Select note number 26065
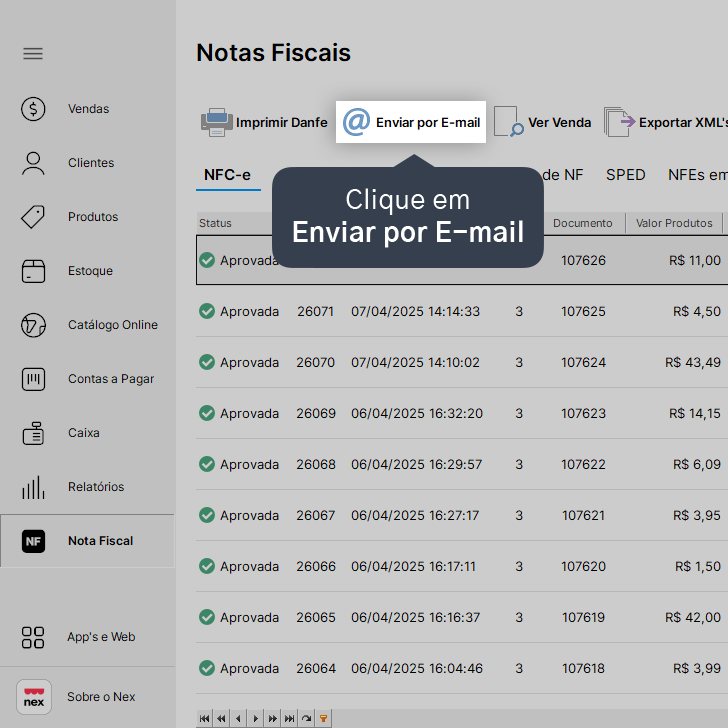This screenshot has height=728, width=728. [x=316, y=618]
